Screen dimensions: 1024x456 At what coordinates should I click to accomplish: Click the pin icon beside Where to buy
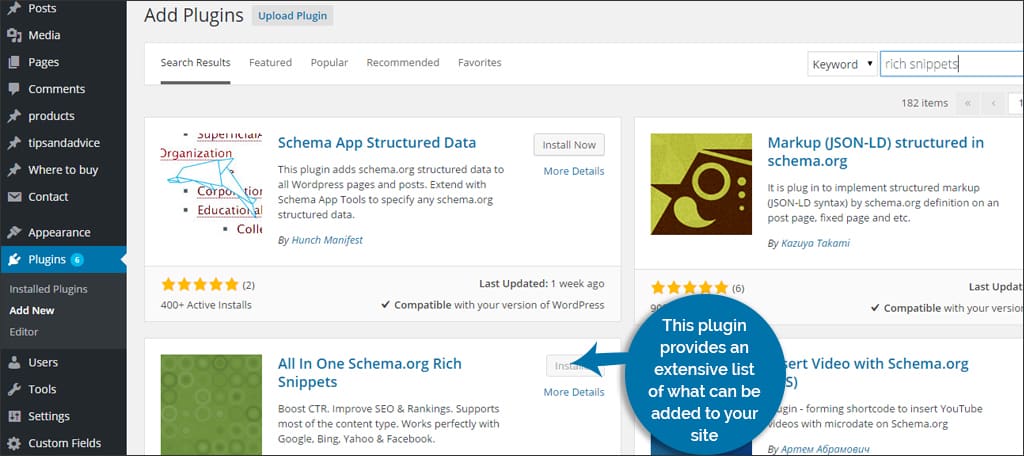(x=14, y=170)
